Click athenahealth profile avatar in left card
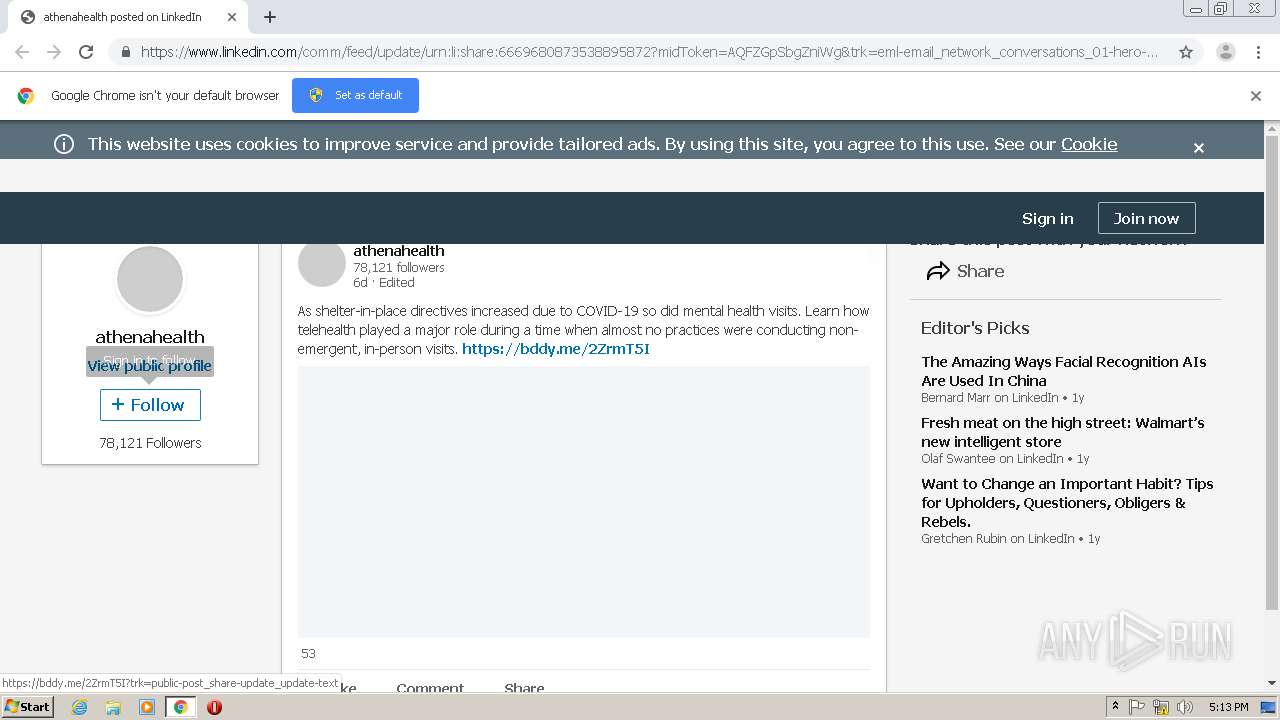 pyautogui.click(x=150, y=279)
